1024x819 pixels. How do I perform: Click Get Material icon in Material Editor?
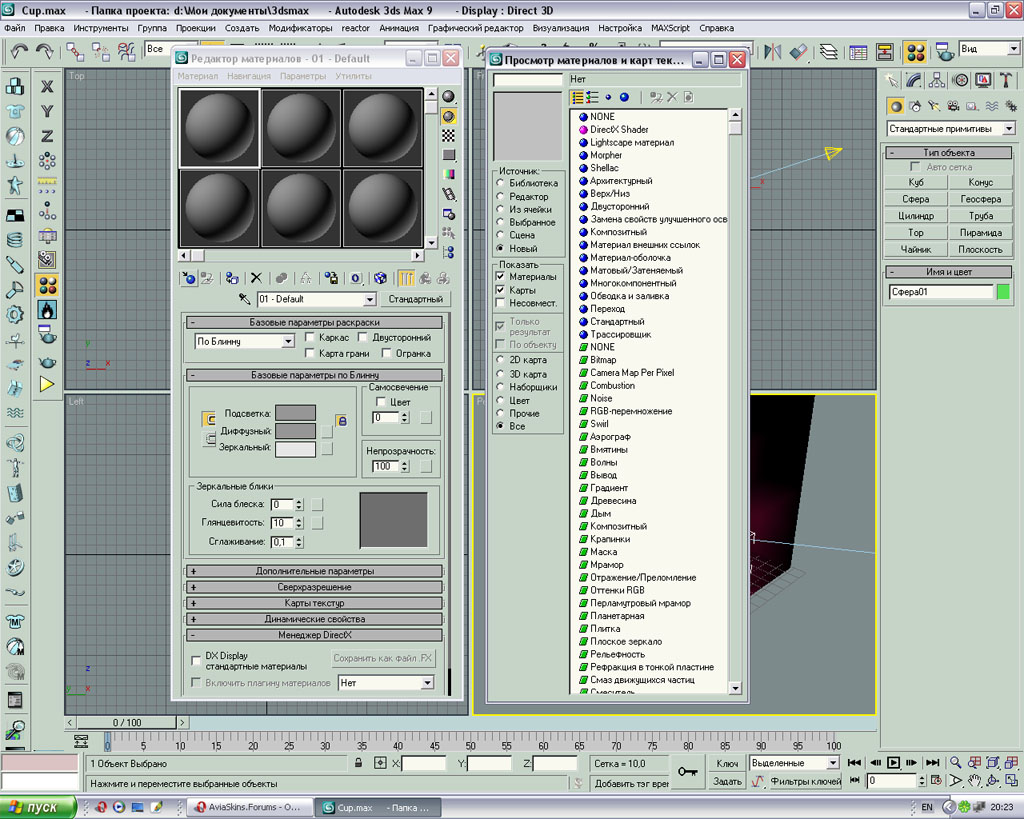pos(189,278)
